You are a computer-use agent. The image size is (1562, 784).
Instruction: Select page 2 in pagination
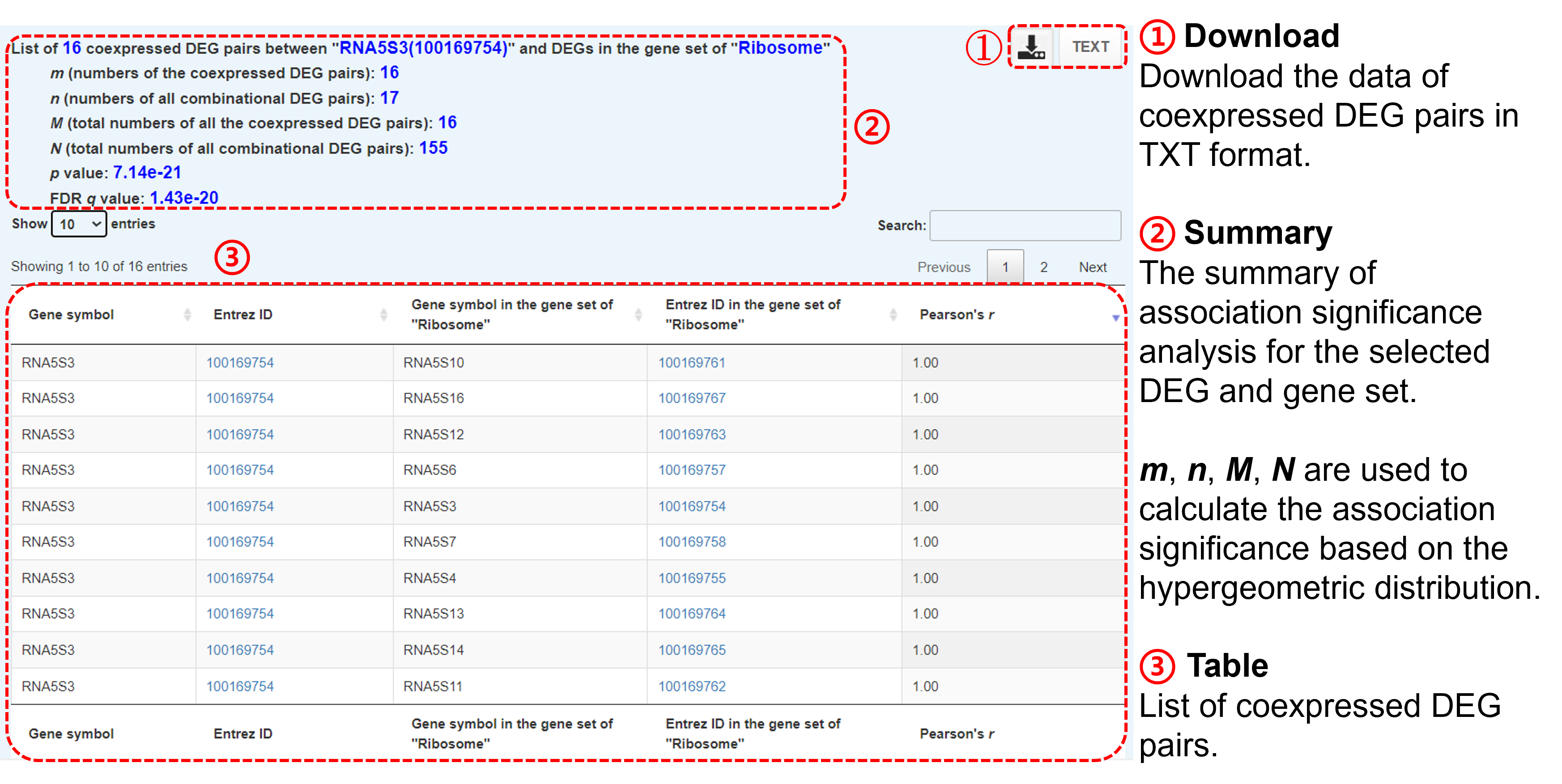click(1043, 267)
